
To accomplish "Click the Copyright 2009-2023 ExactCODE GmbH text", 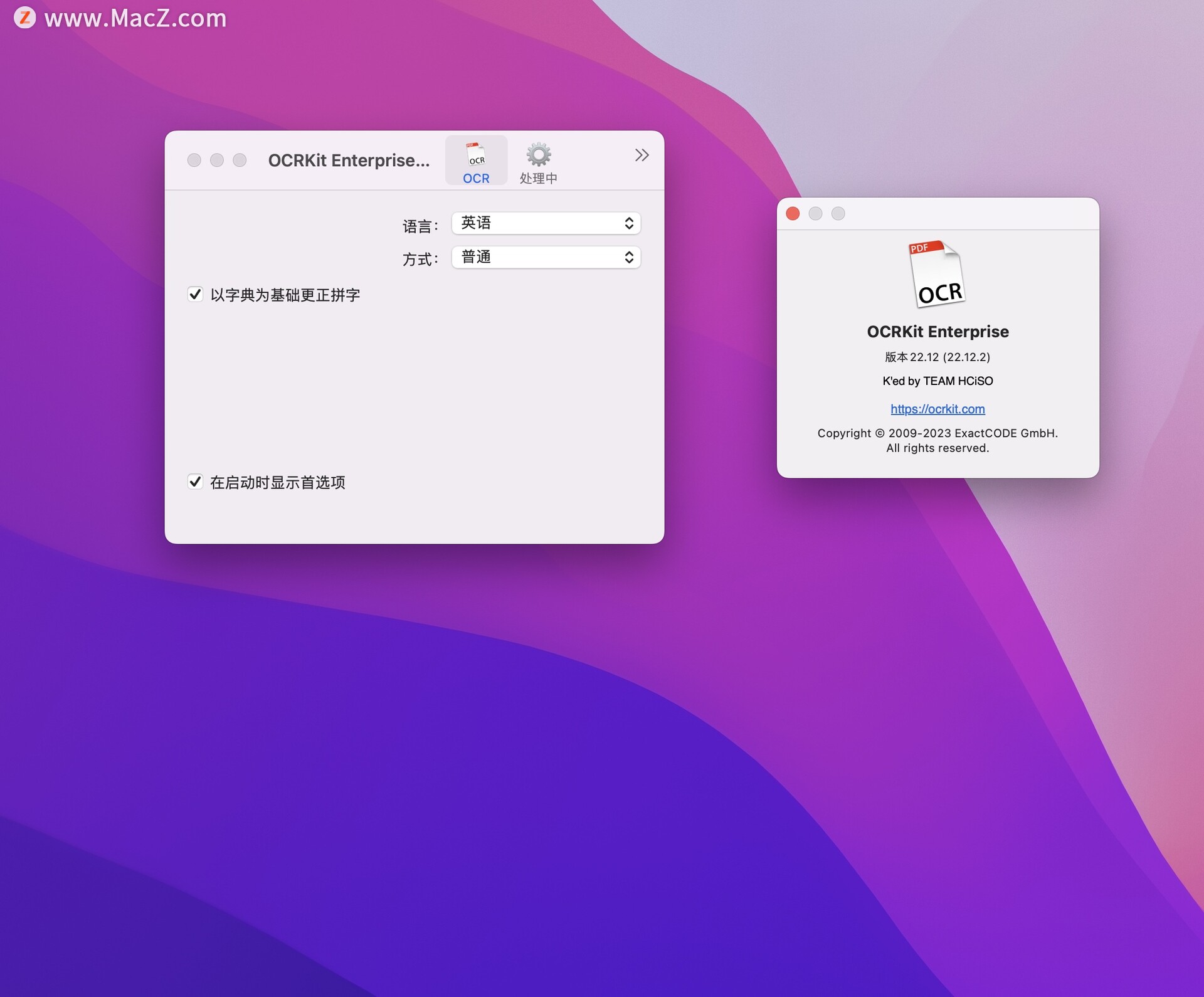I will point(937,440).
